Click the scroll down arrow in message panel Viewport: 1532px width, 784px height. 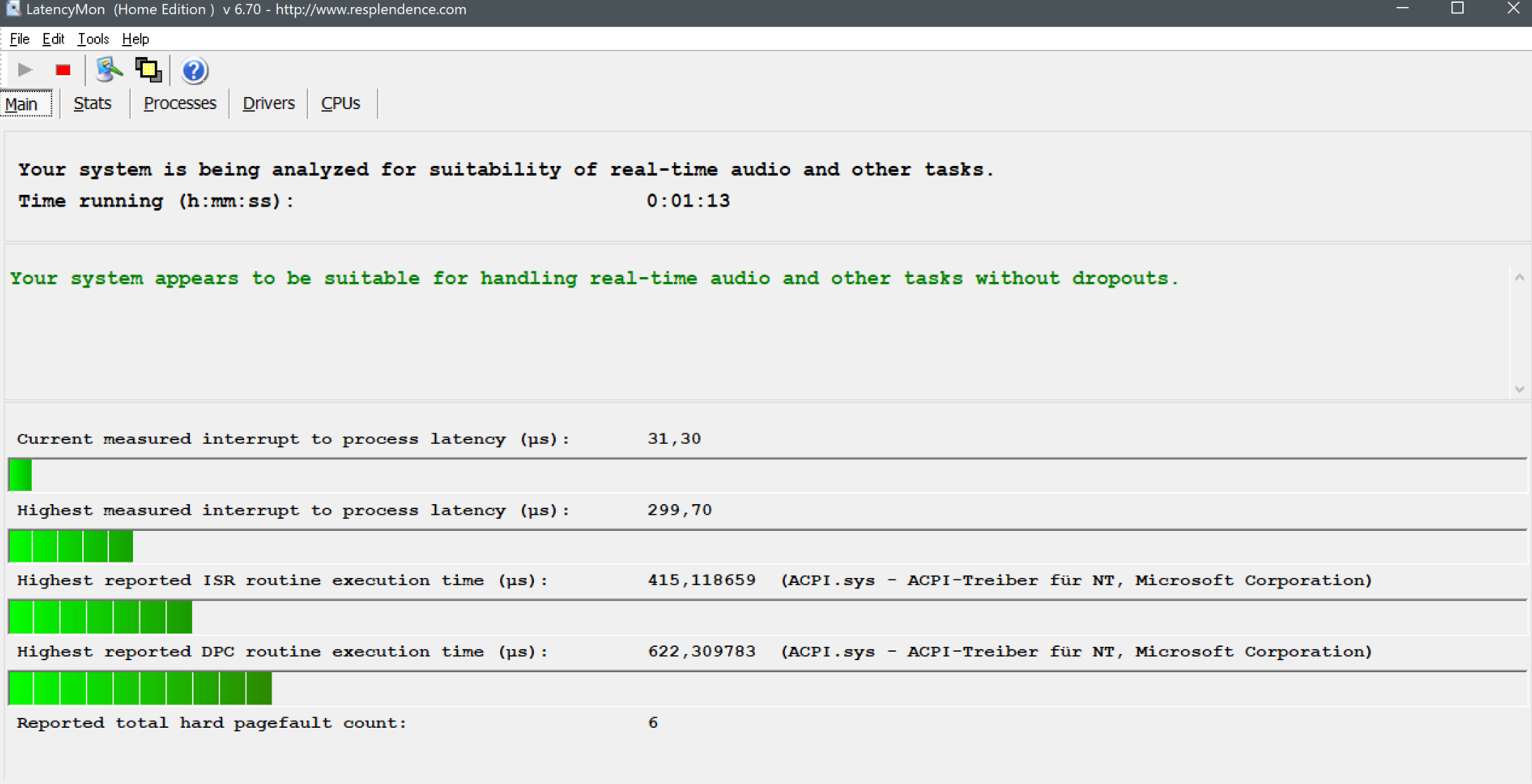[x=1519, y=389]
